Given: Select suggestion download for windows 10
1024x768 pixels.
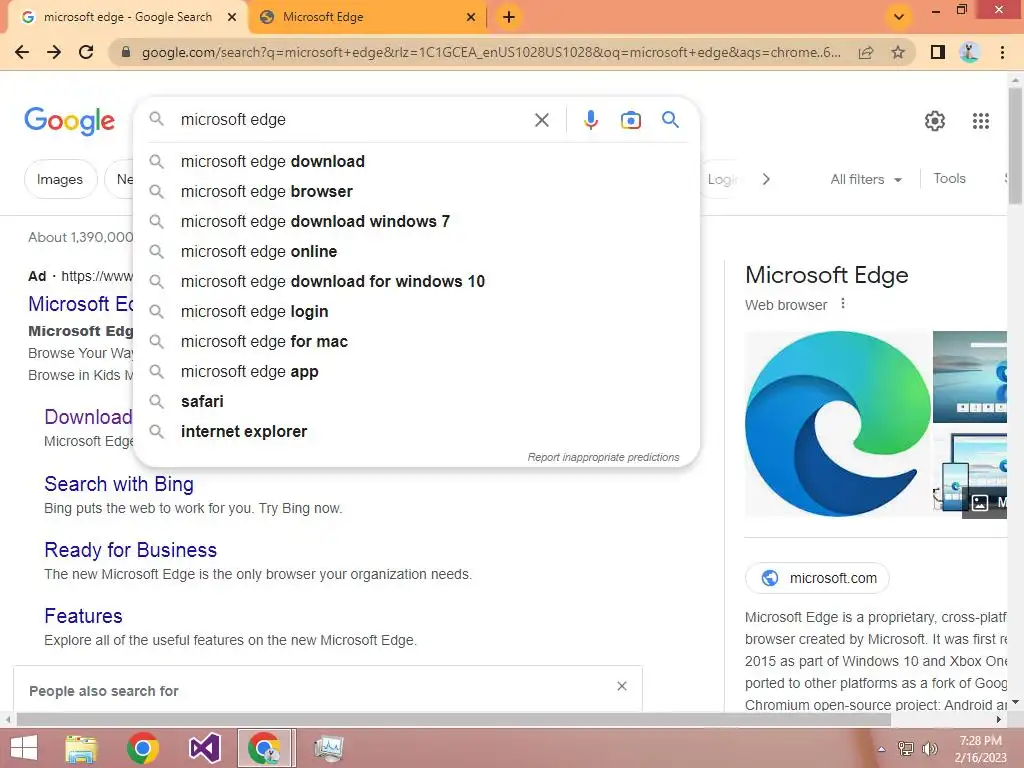Looking at the screenshot, I should point(416,281).
